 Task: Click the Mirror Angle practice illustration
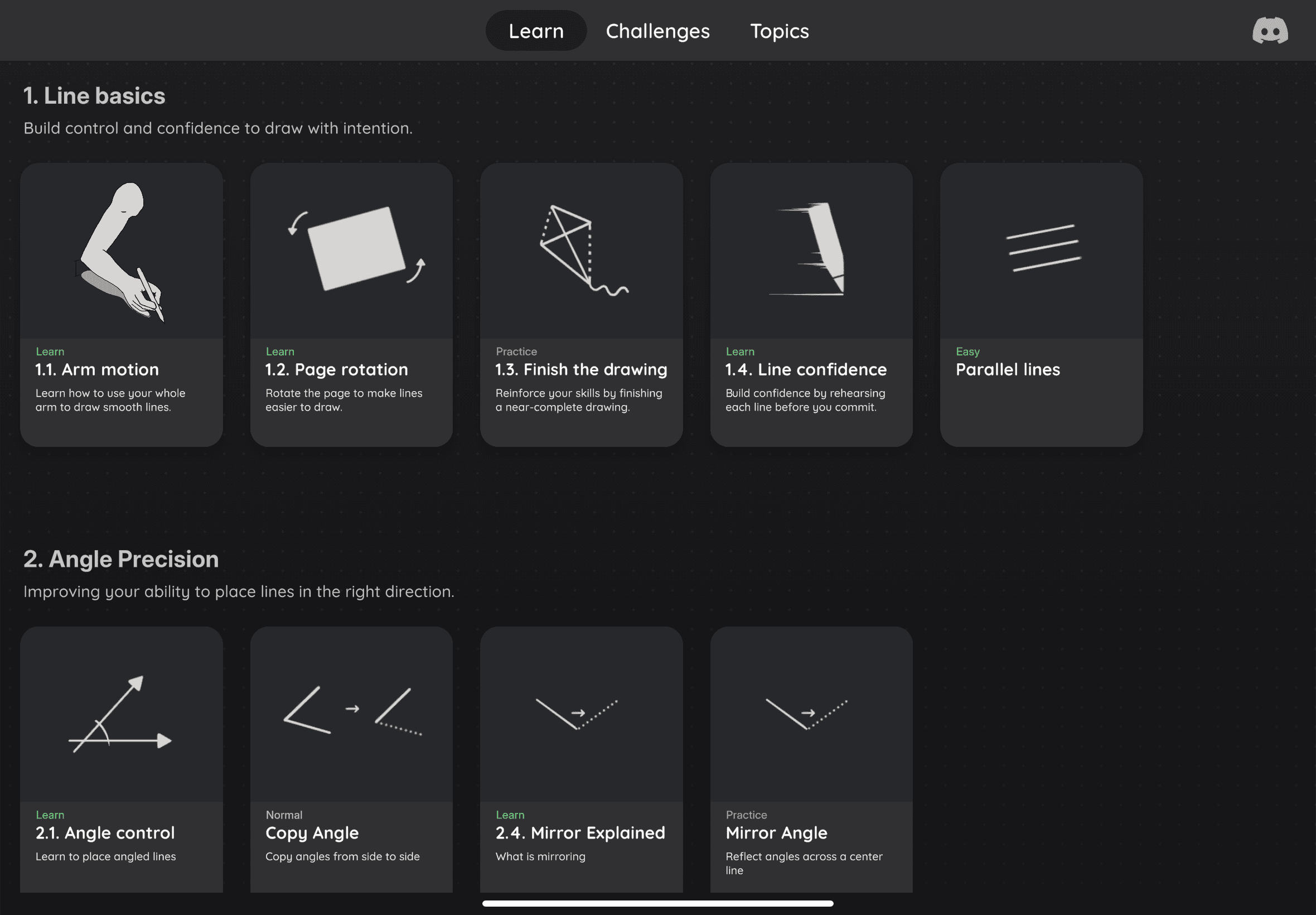click(x=806, y=714)
